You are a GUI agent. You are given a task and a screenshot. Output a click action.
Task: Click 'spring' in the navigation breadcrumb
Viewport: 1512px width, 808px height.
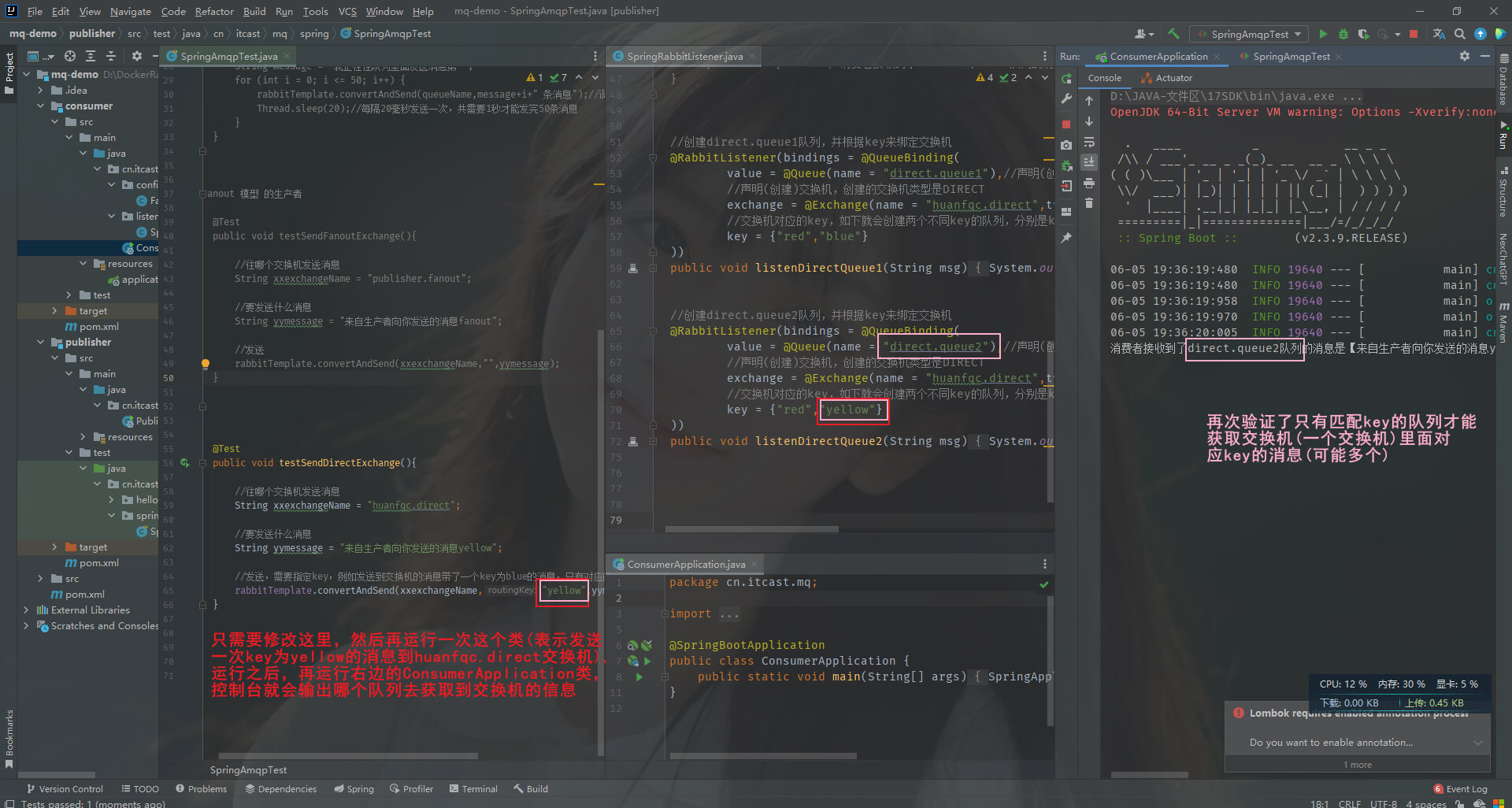pyautogui.click(x=314, y=34)
